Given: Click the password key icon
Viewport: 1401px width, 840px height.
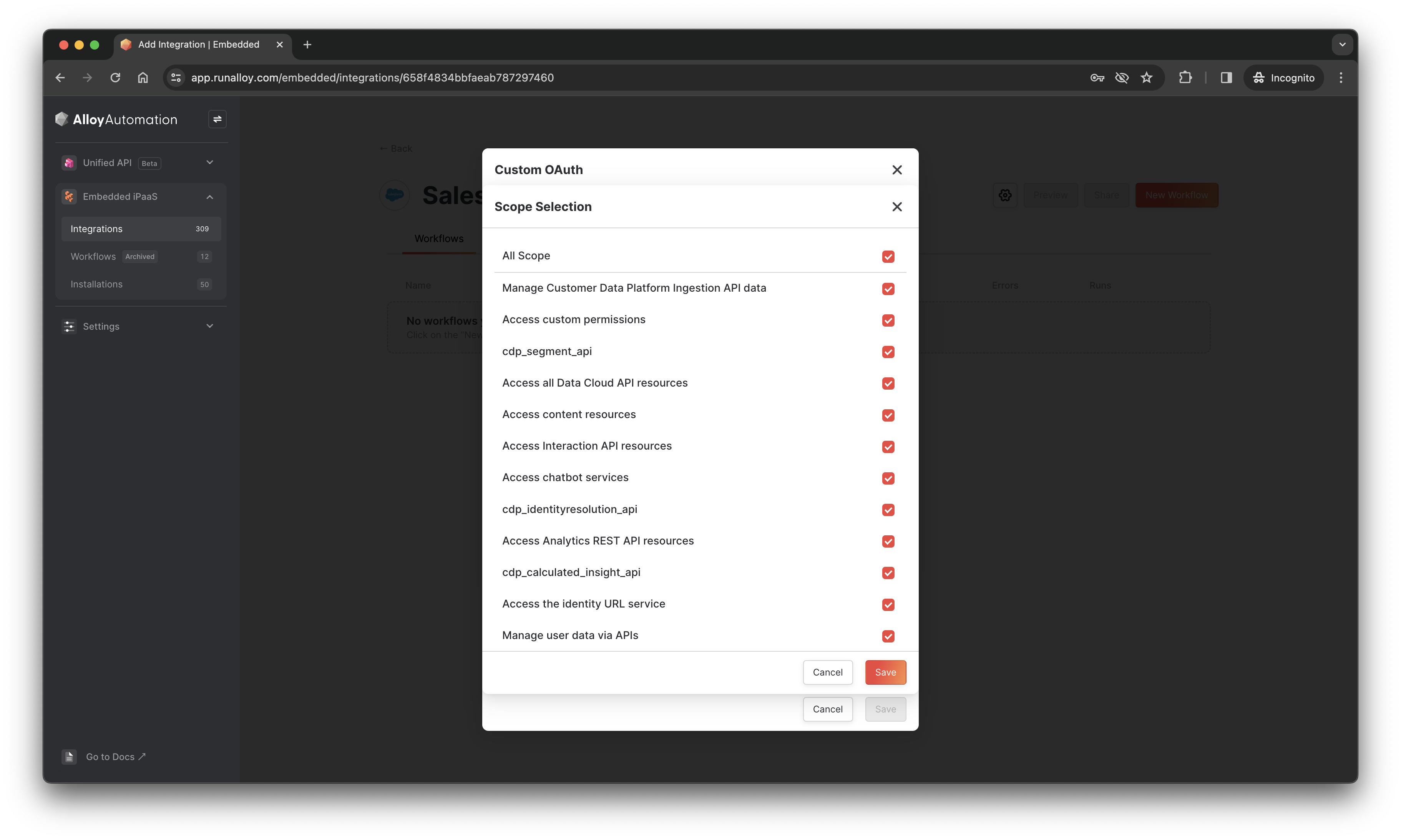Looking at the screenshot, I should point(1097,78).
